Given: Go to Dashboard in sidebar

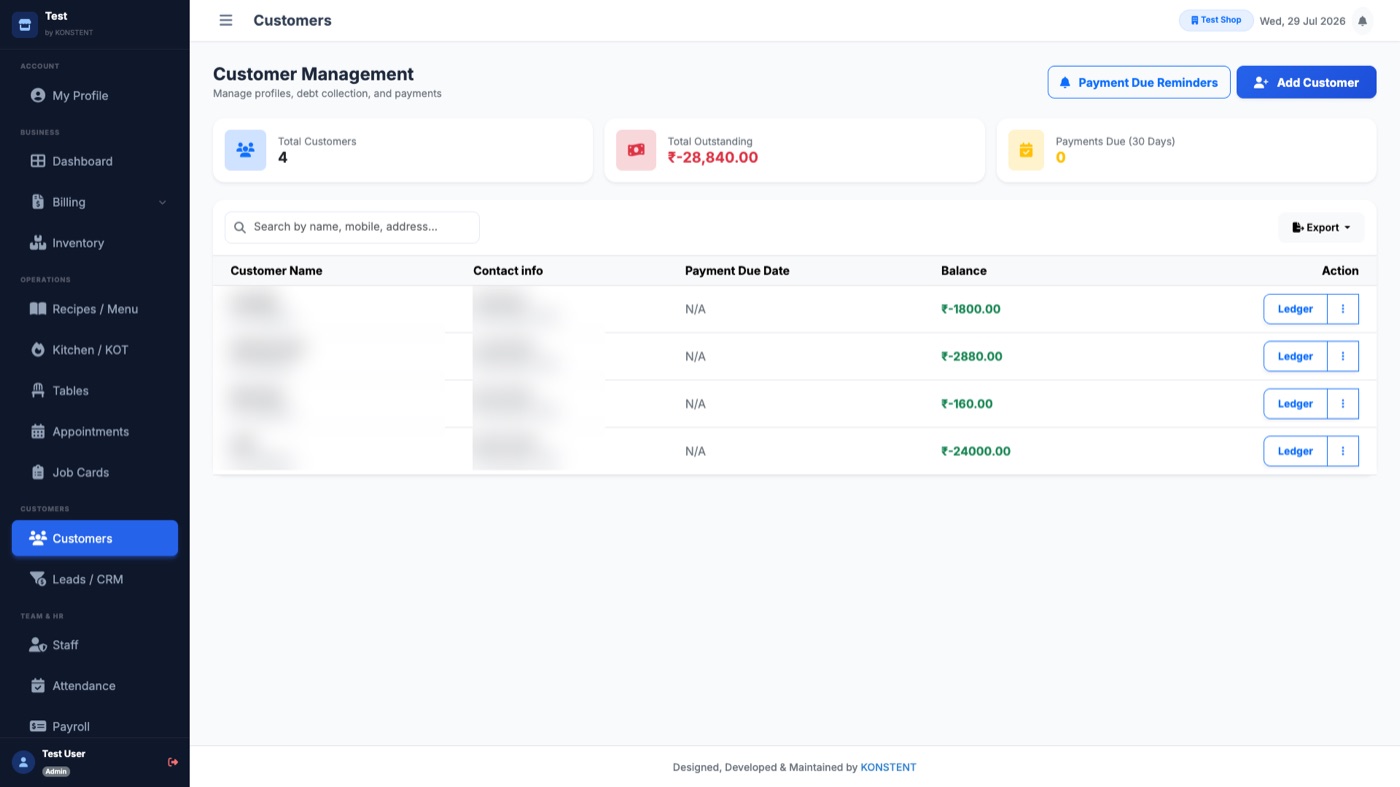Looking at the screenshot, I should (95, 161).
